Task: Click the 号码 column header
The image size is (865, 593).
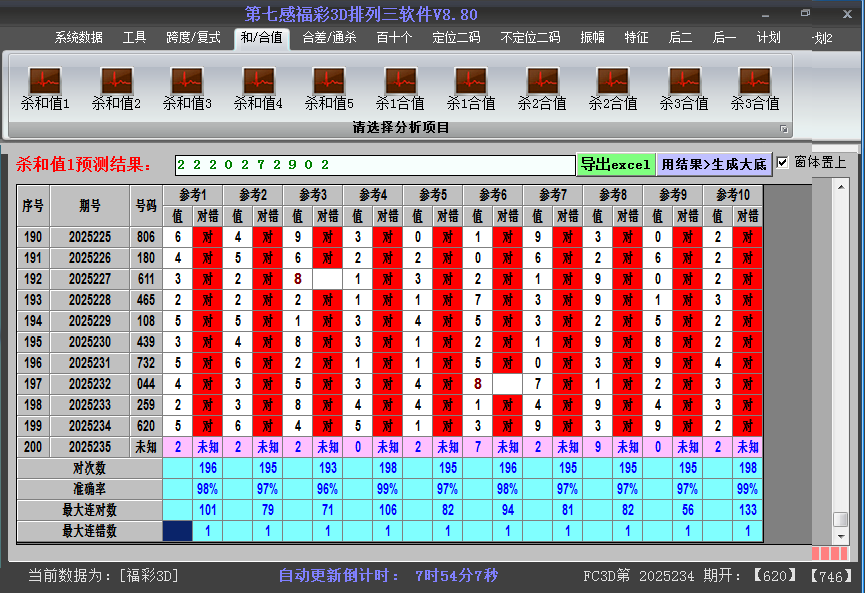Action: click(146, 206)
